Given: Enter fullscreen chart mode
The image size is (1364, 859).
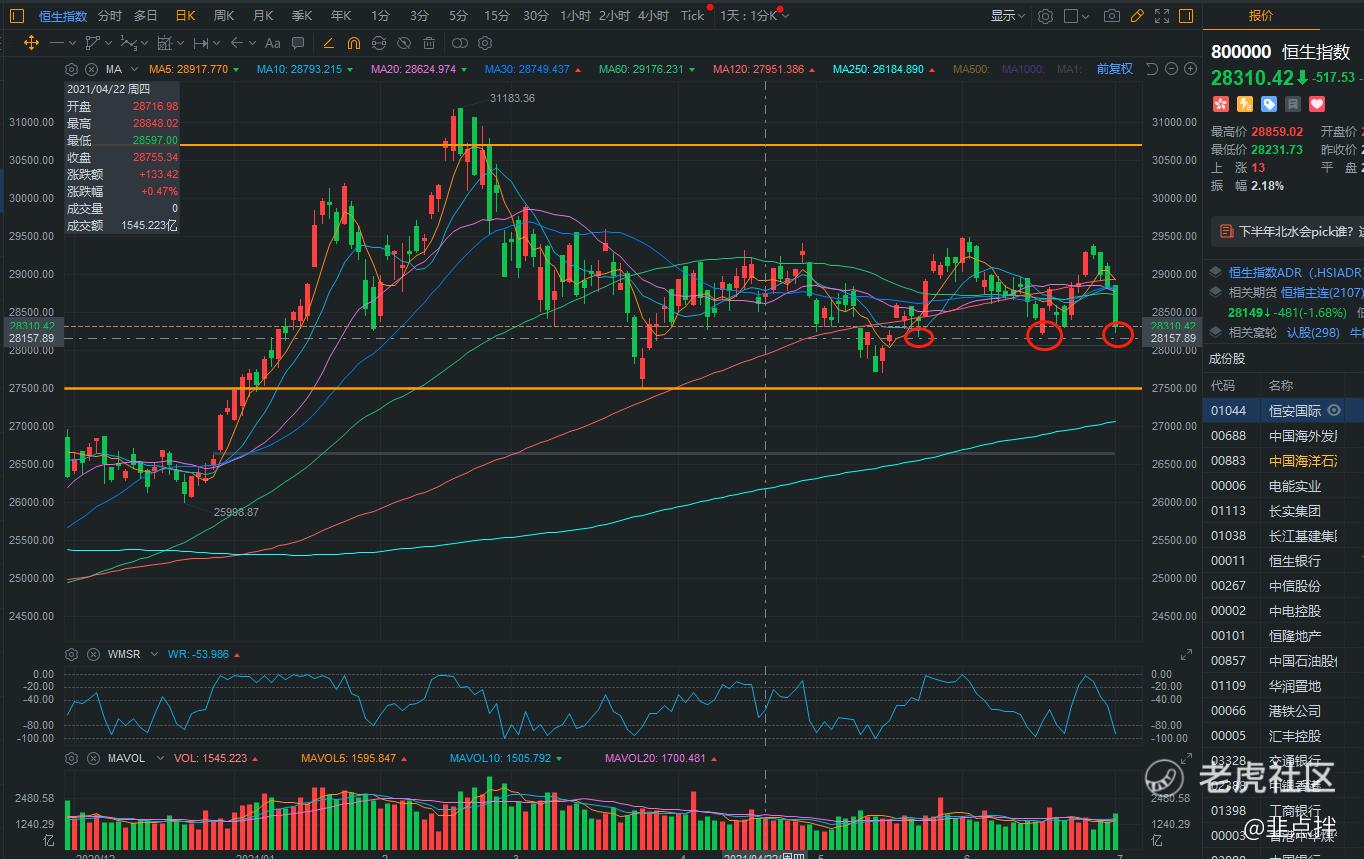Looking at the screenshot, I should pos(1161,16).
